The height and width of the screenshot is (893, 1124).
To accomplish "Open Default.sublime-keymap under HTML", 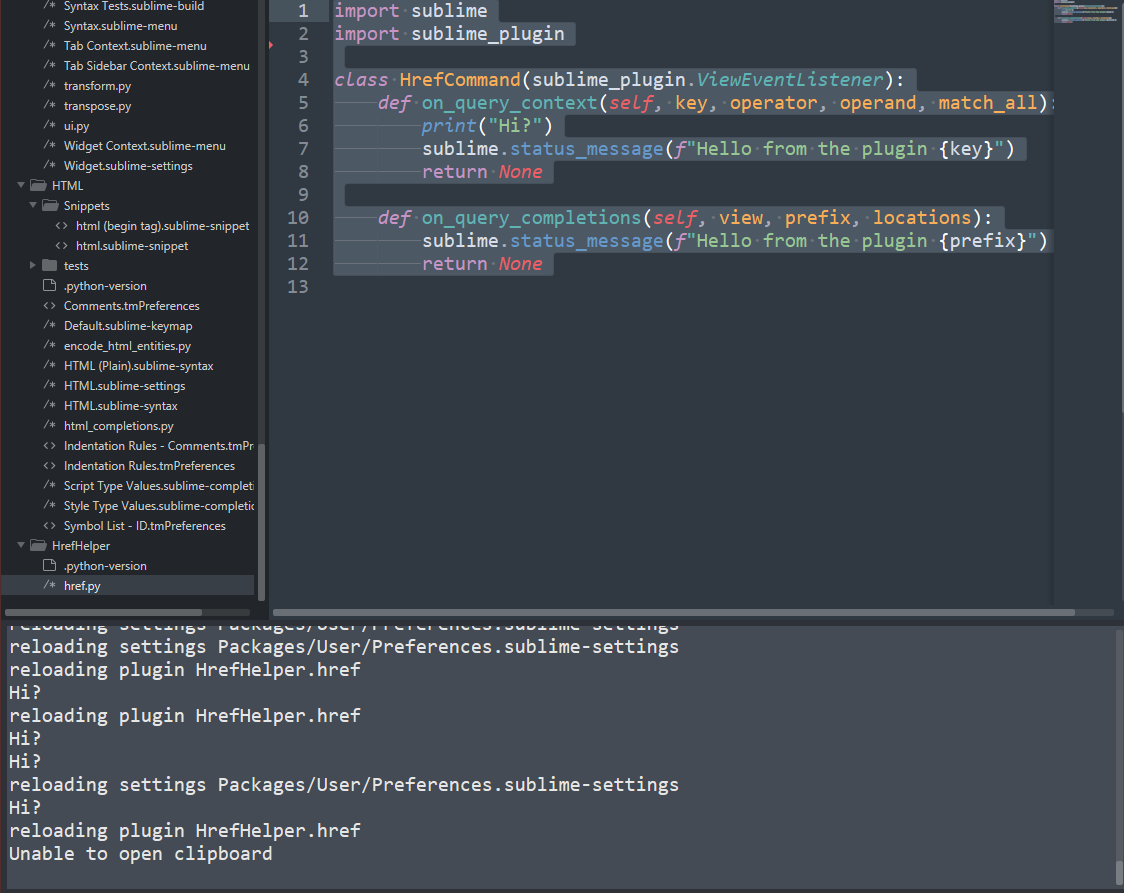I will pos(128,325).
